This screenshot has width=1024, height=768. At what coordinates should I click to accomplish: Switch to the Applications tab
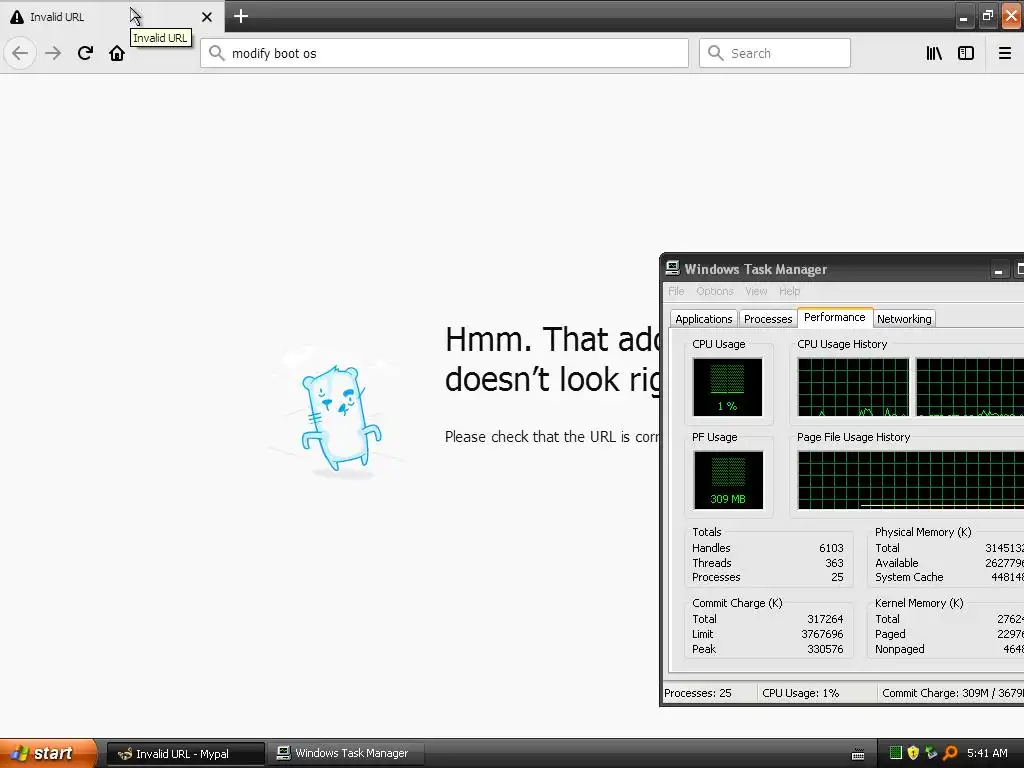(703, 319)
